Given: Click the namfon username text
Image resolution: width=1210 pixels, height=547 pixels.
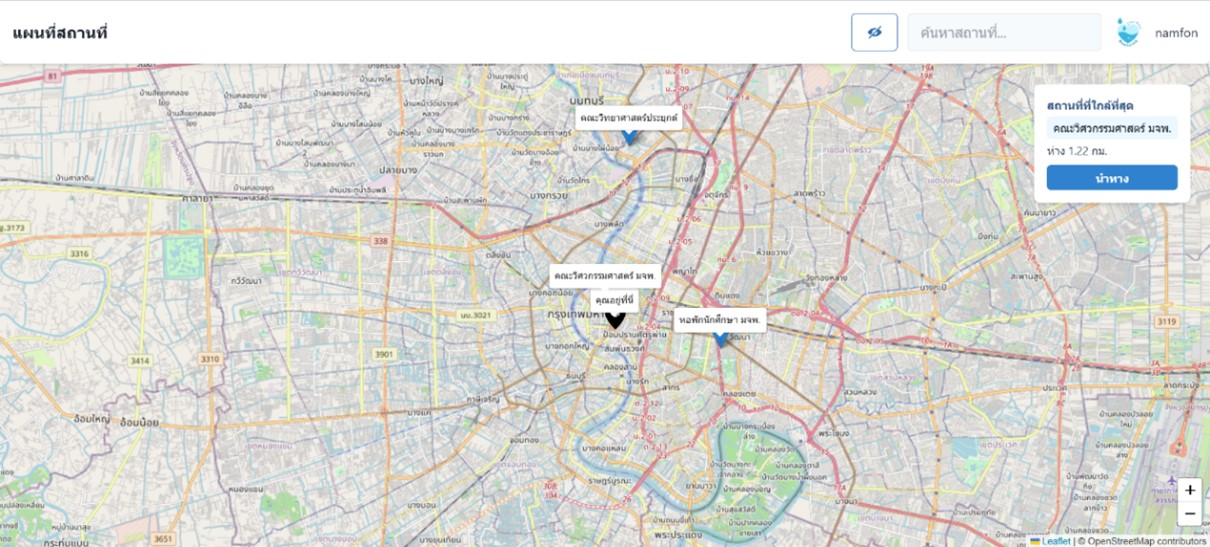Looking at the screenshot, I should (1176, 33).
